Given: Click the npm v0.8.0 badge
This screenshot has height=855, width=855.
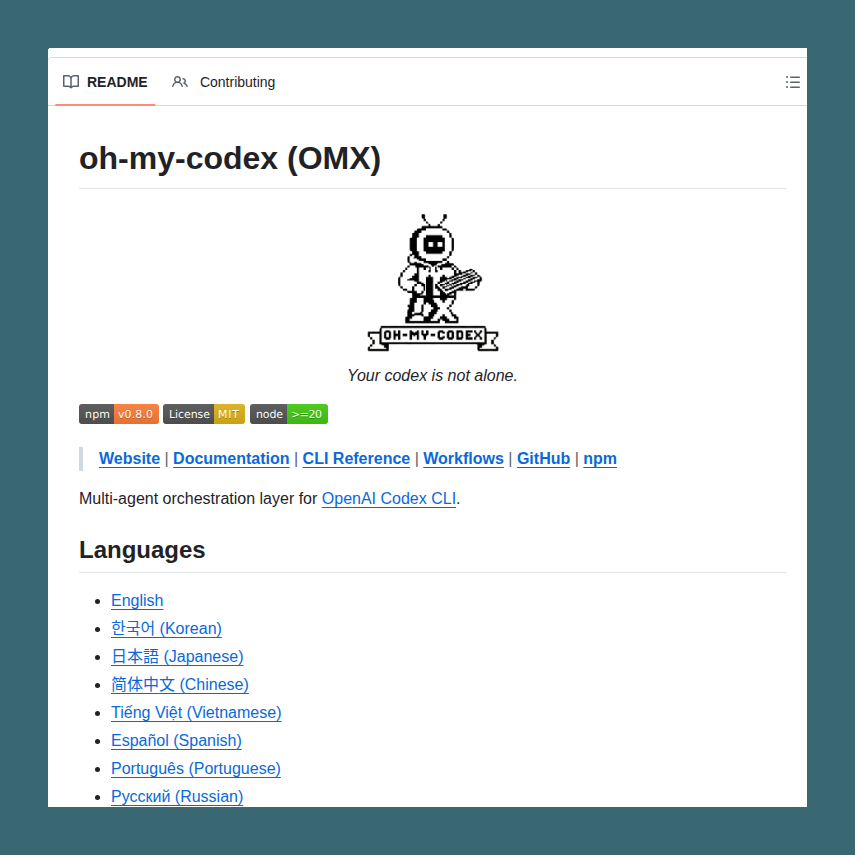Looking at the screenshot, I should point(119,414).
